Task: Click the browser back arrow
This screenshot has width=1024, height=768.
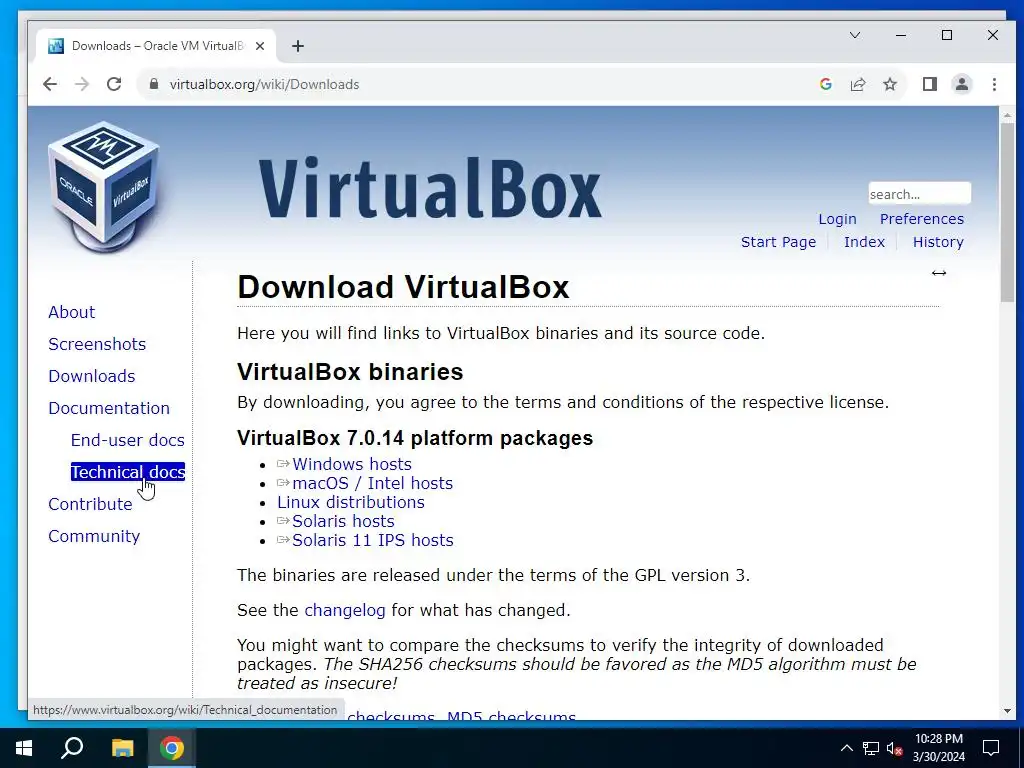Action: point(50,84)
